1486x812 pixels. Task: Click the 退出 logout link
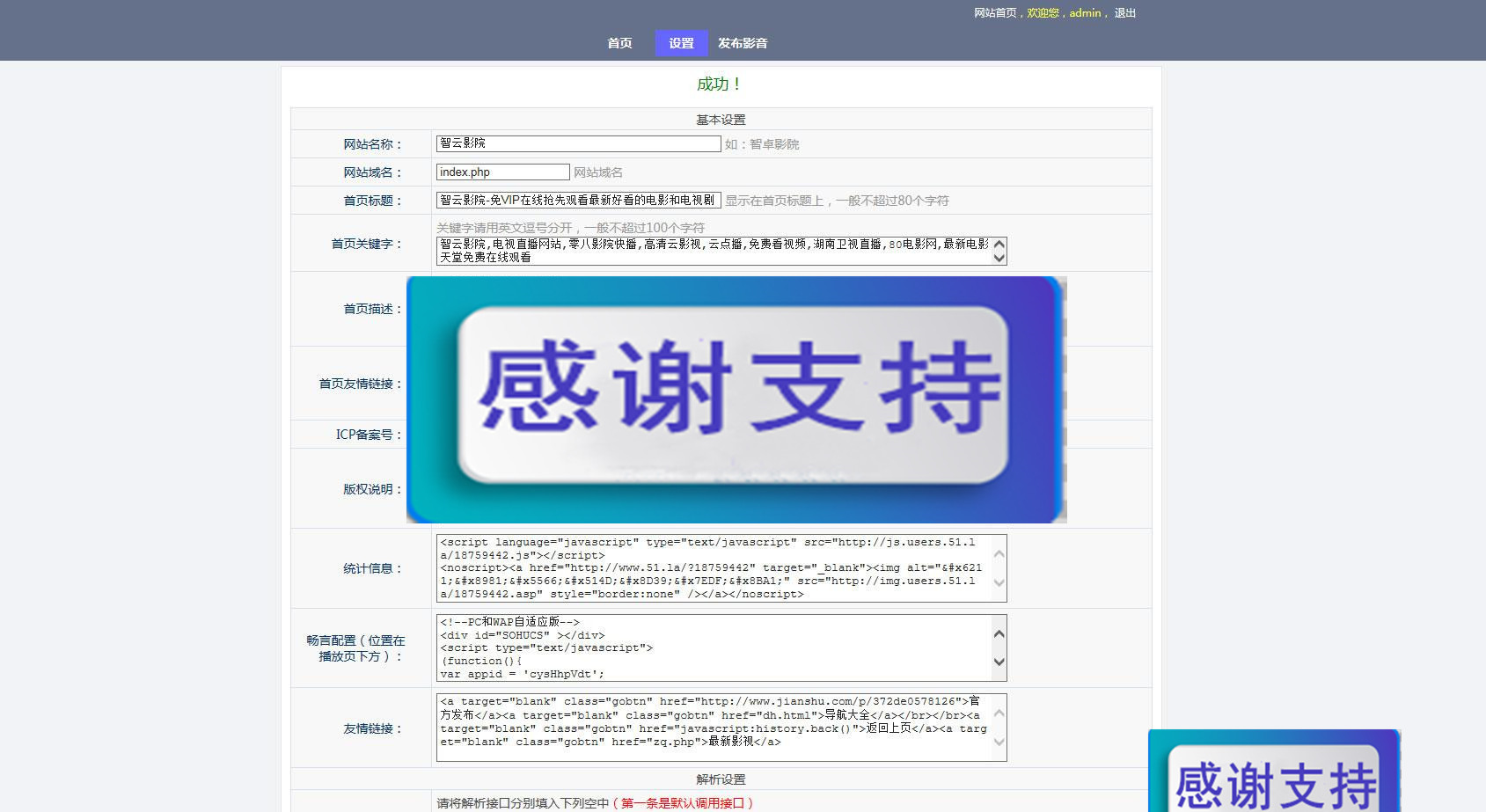1125,13
